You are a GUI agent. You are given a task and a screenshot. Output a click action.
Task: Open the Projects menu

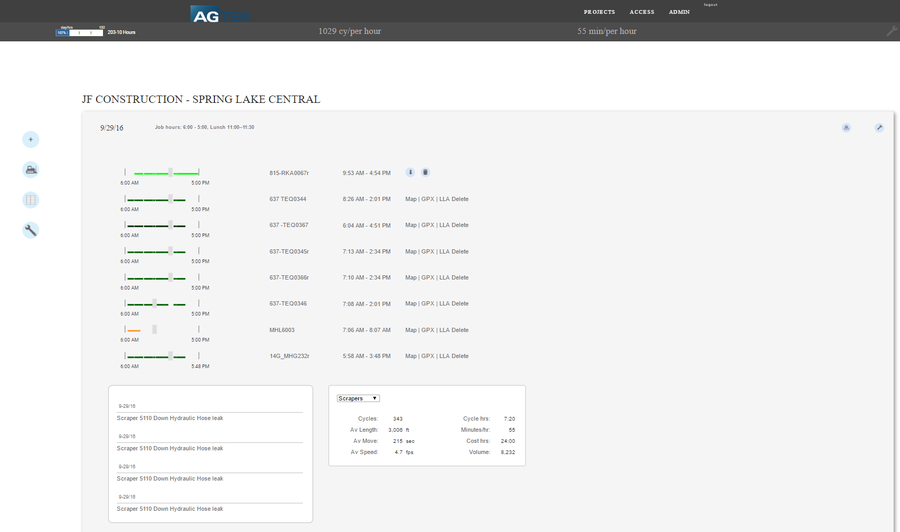point(599,12)
